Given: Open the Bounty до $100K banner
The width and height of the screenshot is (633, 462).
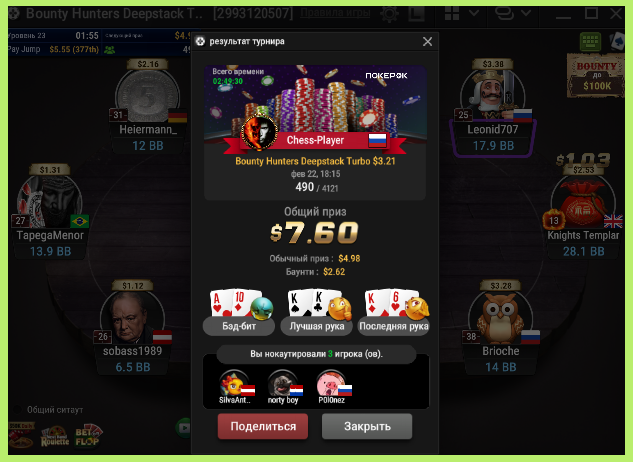Looking at the screenshot, I should (596, 76).
